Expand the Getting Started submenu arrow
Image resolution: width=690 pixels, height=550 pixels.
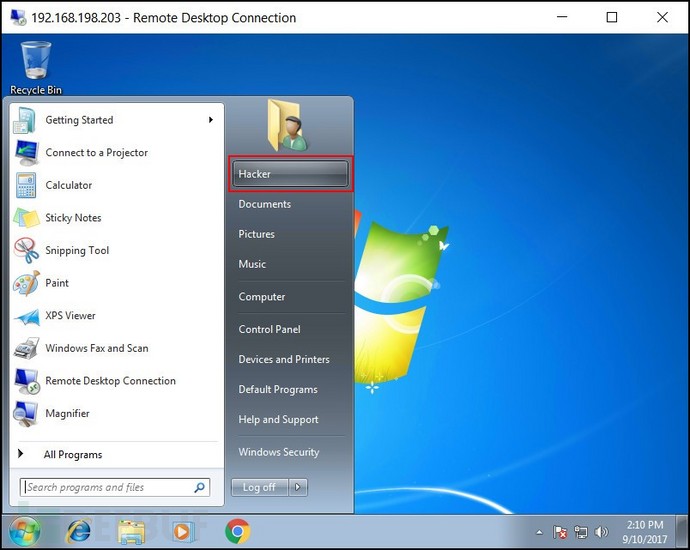(x=211, y=120)
